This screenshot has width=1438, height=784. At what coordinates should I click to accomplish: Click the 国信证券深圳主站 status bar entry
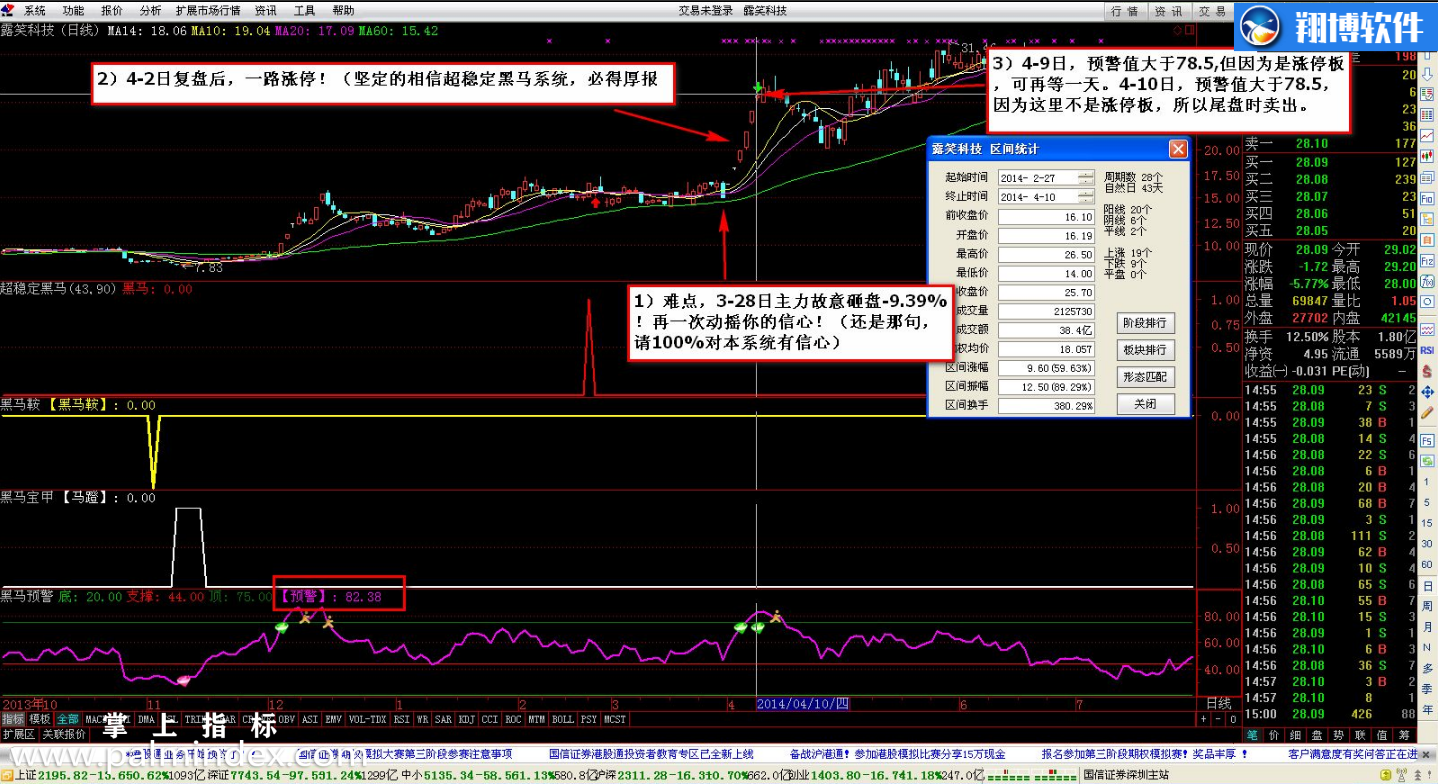pos(1127,775)
